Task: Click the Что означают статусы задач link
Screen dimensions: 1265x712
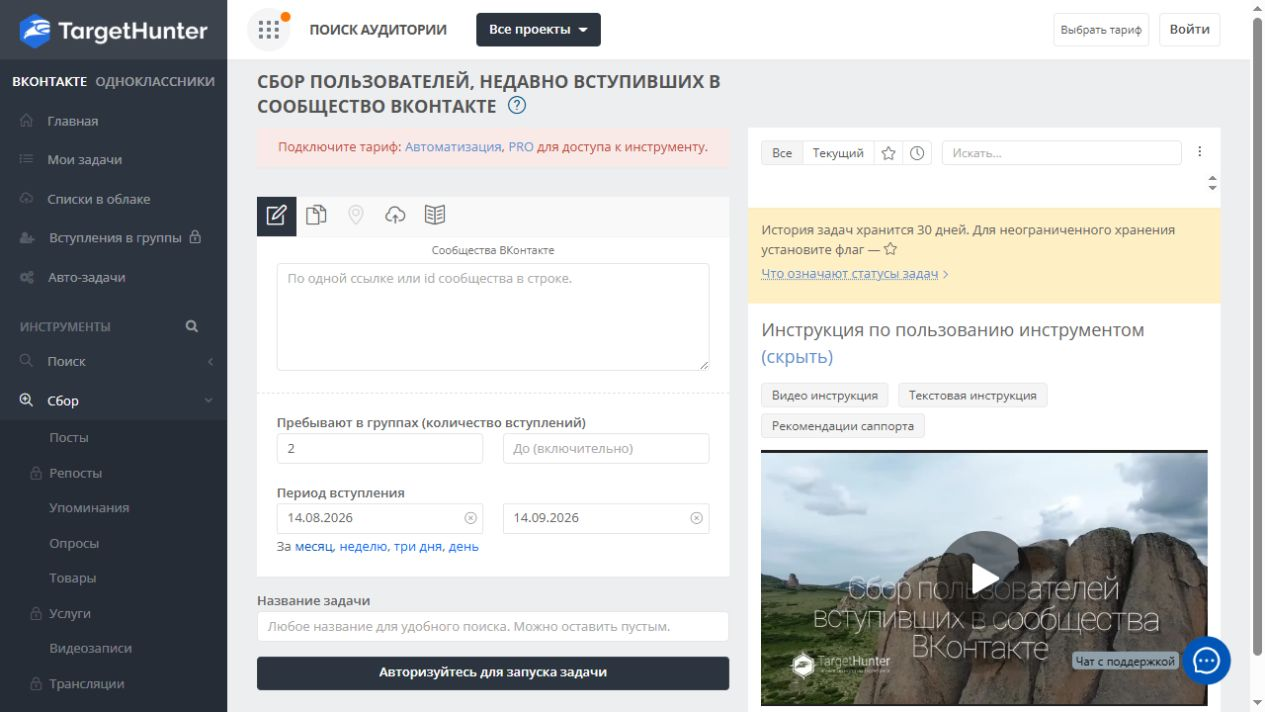Action: 850,274
